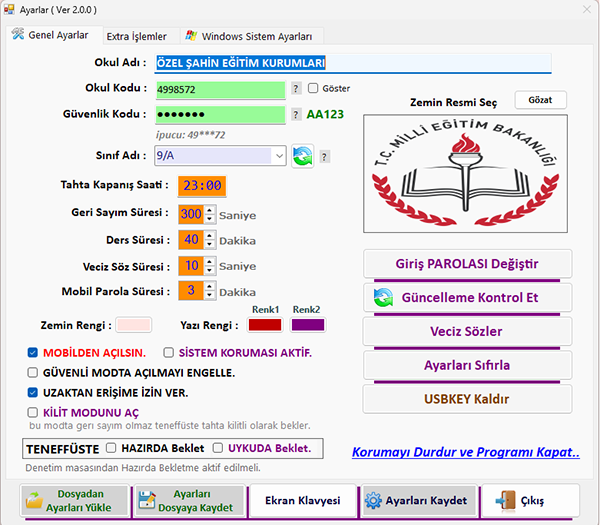This screenshot has height=525, width=600.
Task: Click Korumayı Durdur ve Programı Kapat link
Action: [465, 452]
